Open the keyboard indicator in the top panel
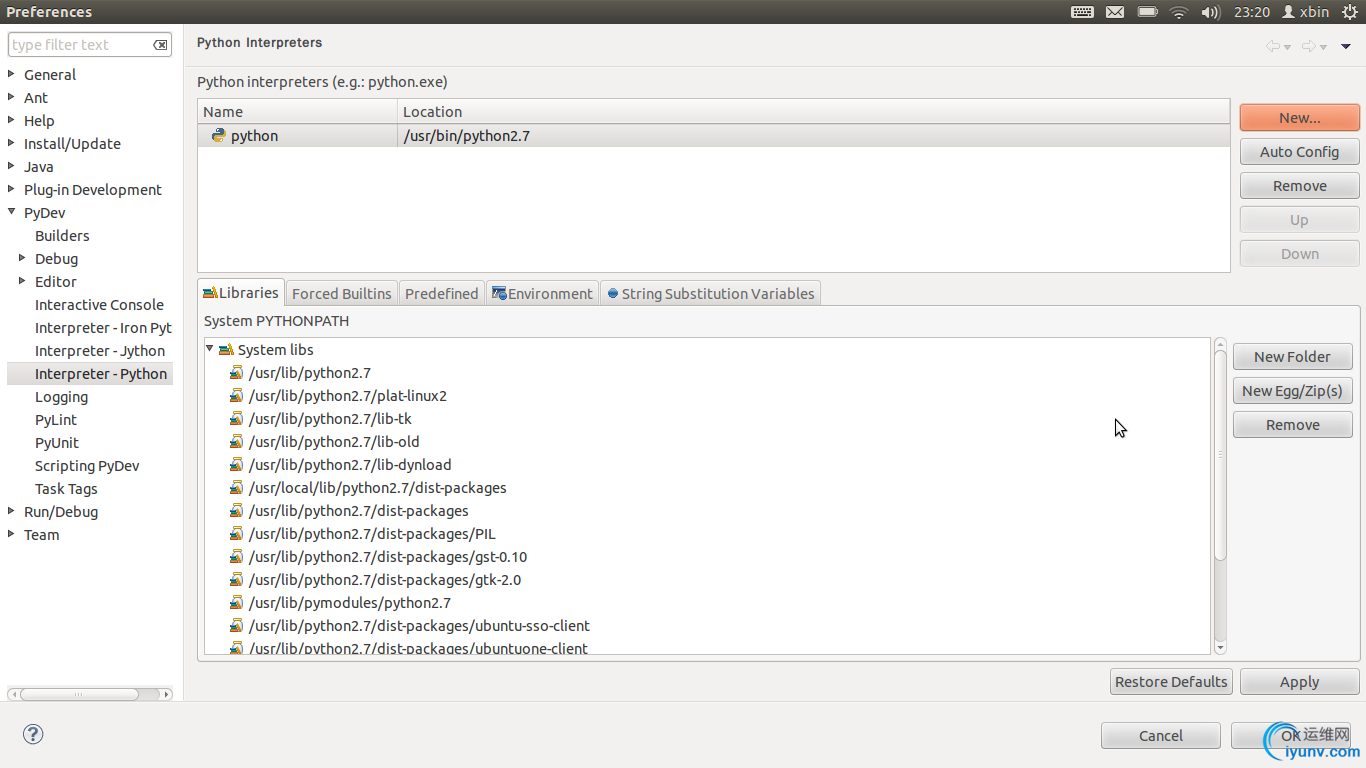1366x768 pixels. 1082,12
